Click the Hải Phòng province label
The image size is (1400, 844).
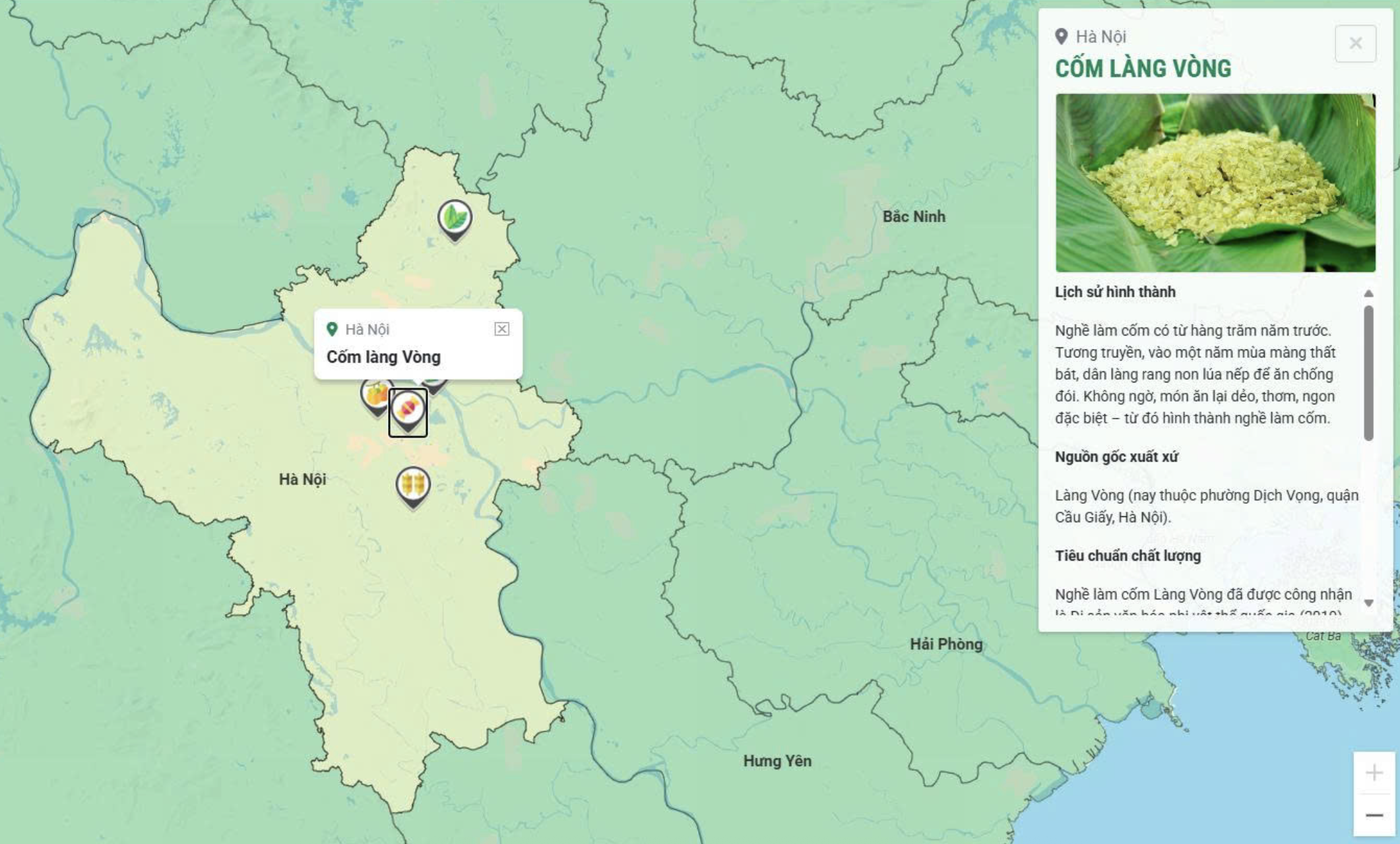coord(946,644)
